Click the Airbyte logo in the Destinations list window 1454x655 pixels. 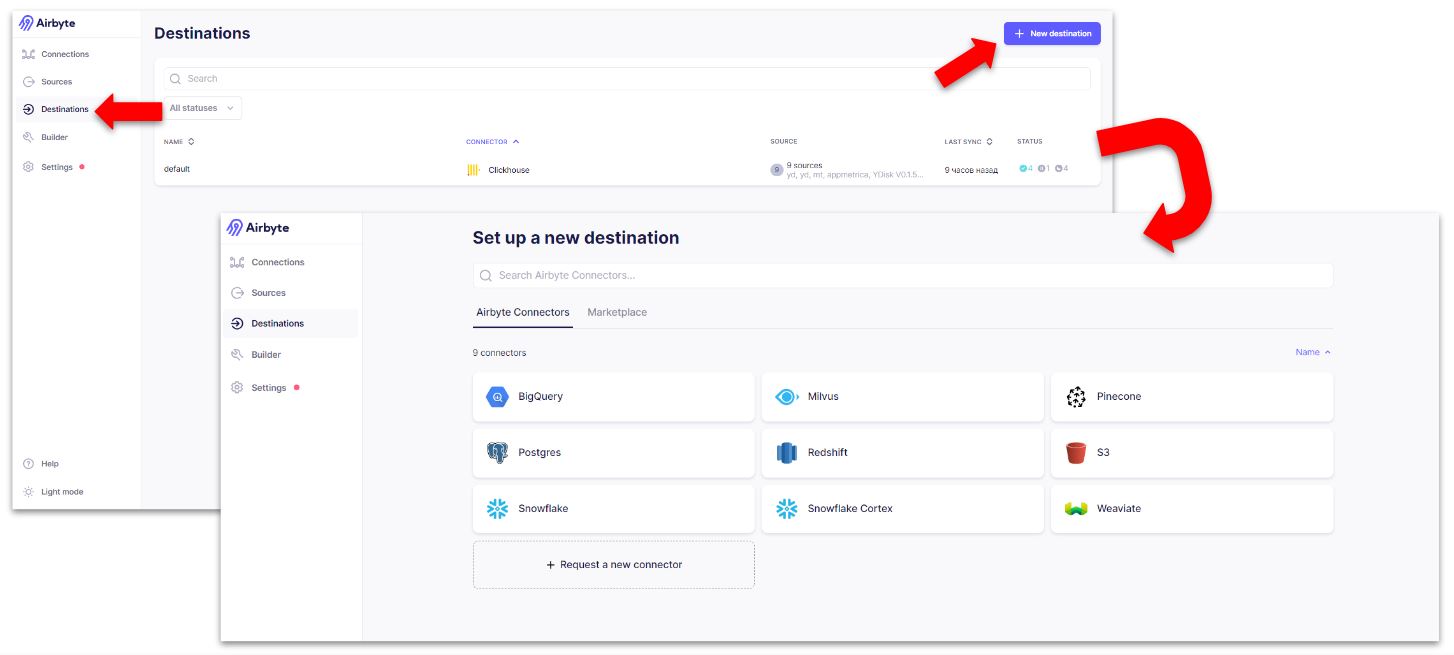tap(48, 23)
